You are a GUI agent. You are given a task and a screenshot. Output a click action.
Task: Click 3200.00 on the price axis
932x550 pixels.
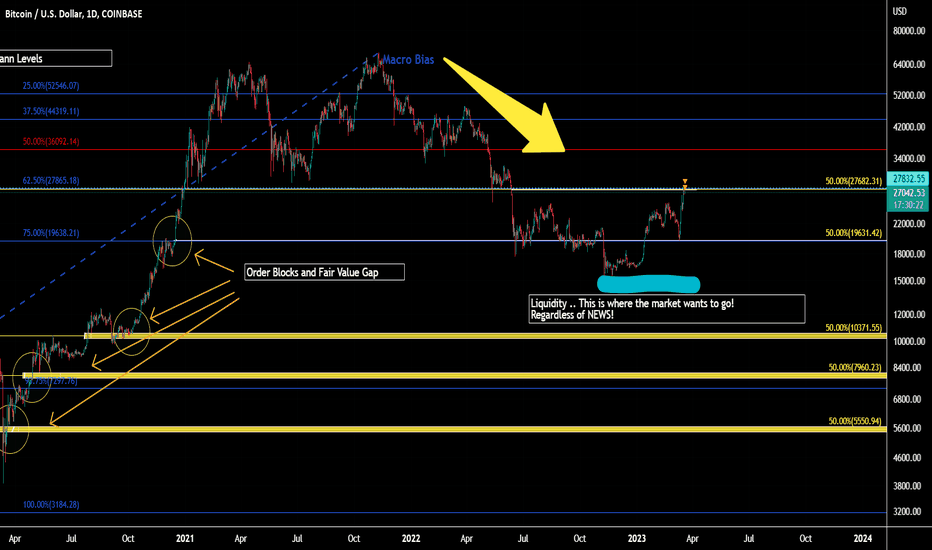[x=907, y=511]
